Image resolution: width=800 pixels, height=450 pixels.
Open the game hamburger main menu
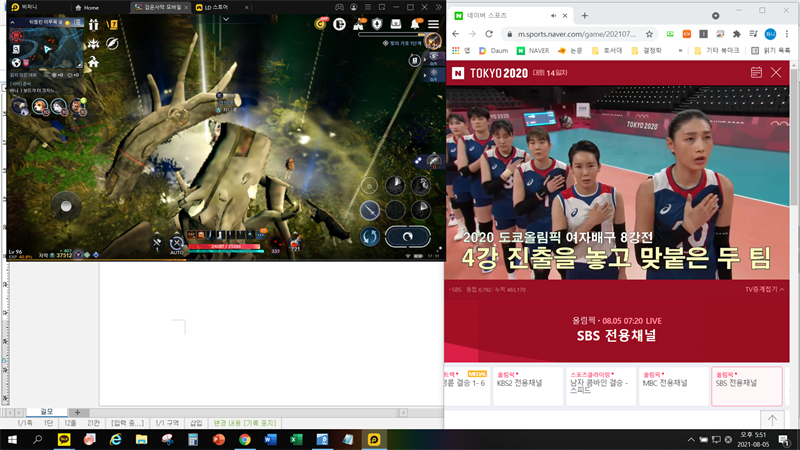(x=433, y=24)
